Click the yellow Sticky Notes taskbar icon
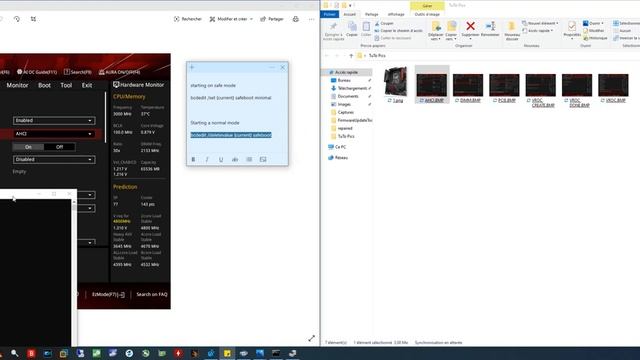The width and height of the screenshot is (640, 360). click(227, 353)
